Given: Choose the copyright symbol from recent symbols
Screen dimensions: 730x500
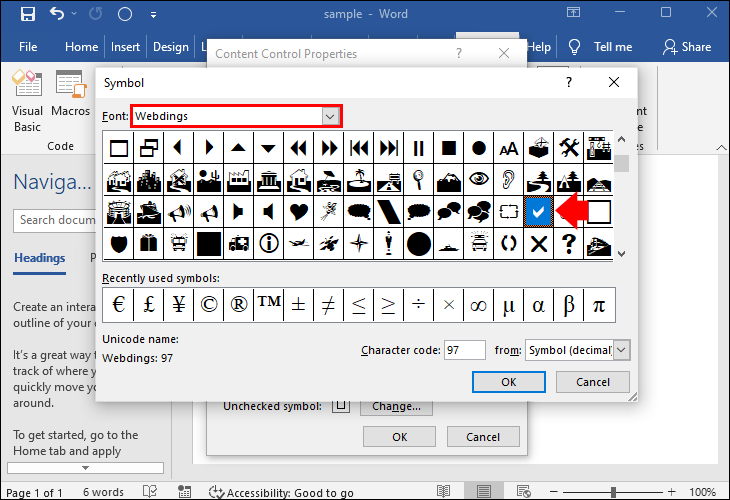Looking at the screenshot, I should (208, 306).
